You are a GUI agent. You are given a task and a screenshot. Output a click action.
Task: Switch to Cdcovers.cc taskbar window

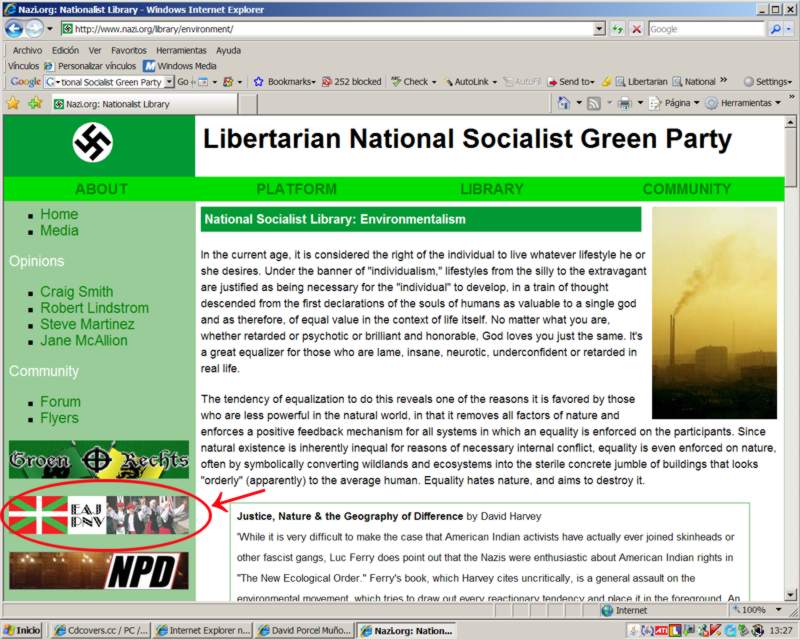coord(100,631)
